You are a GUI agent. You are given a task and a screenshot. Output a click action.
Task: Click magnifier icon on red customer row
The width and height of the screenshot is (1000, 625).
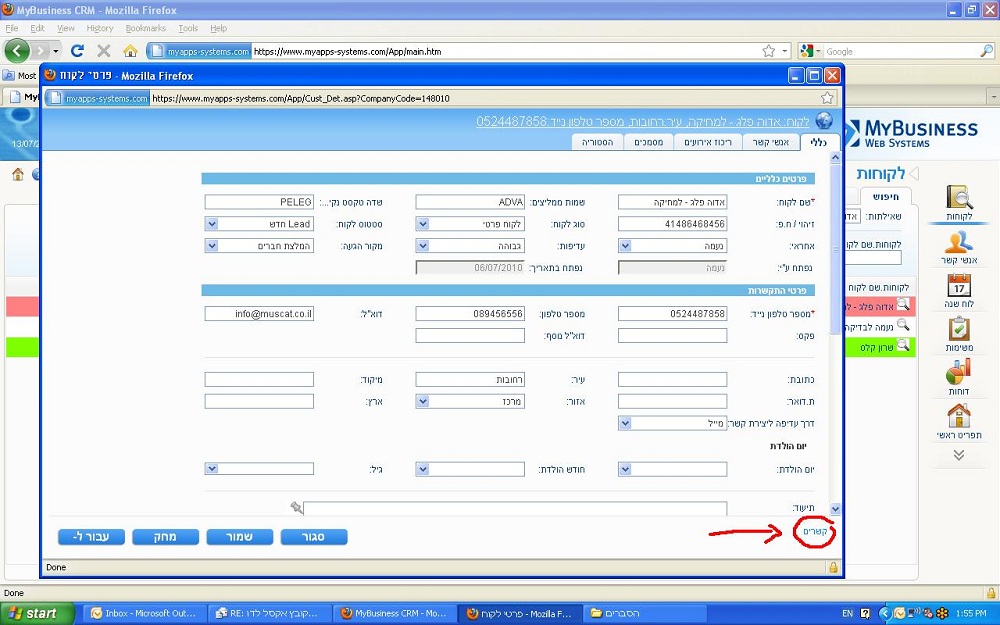click(x=903, y=305)
